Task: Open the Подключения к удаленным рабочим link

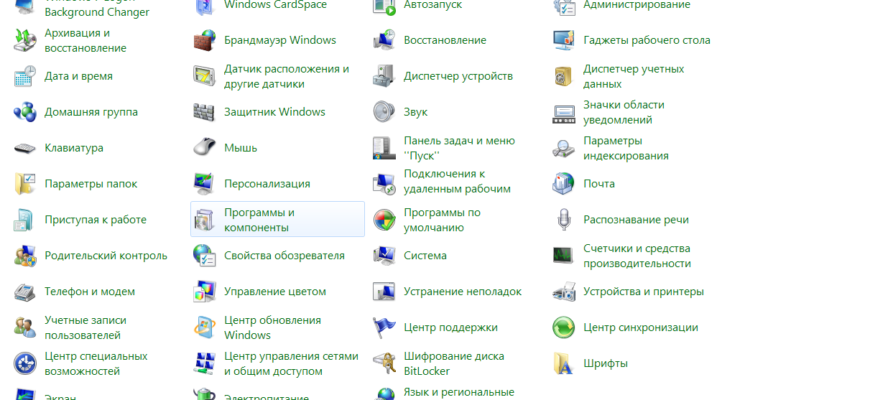Action: [x=457, y=181]
